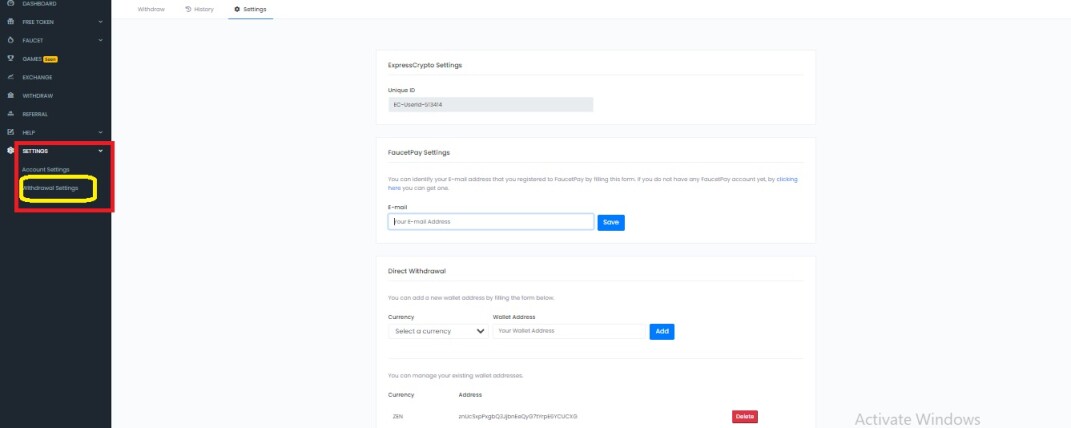Image resolution: width=1071 pixels, height=428 pixels.
Task: Collapse the Settings chevron
Action: pyautogui.click(x=100, y=150)
